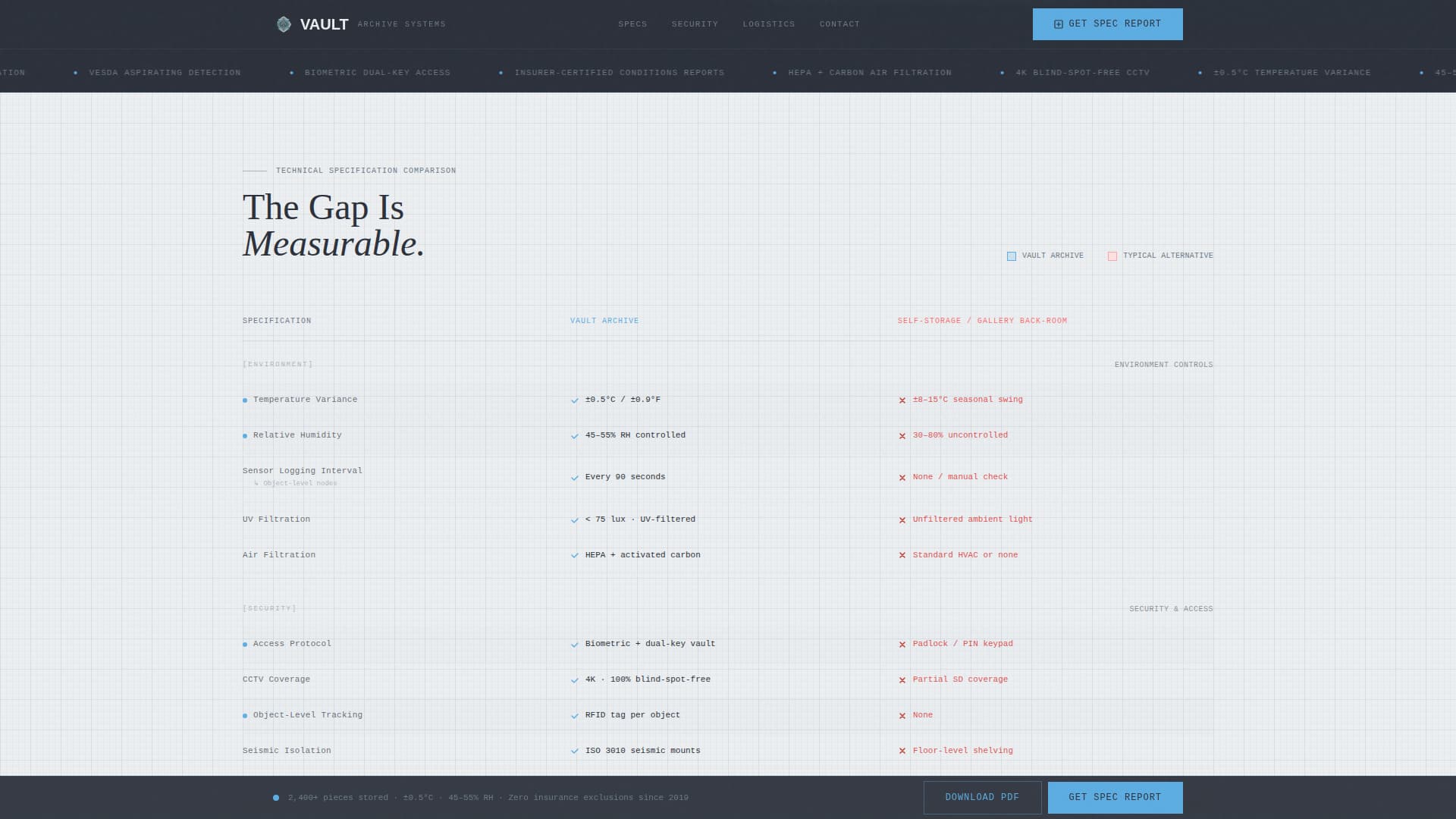Open the SPECS nav item
The height and width of the screenshot is (819, 1456).
point(632,24)
